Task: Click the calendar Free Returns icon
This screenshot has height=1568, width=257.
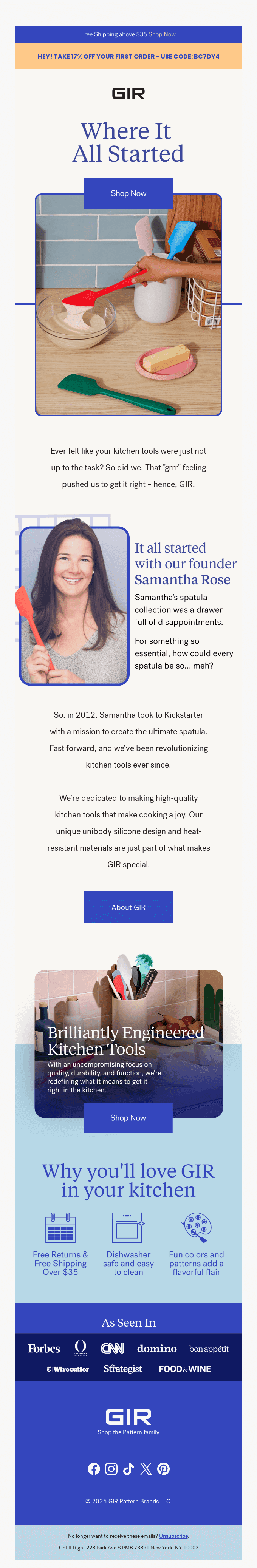Action: (60, 1227)
